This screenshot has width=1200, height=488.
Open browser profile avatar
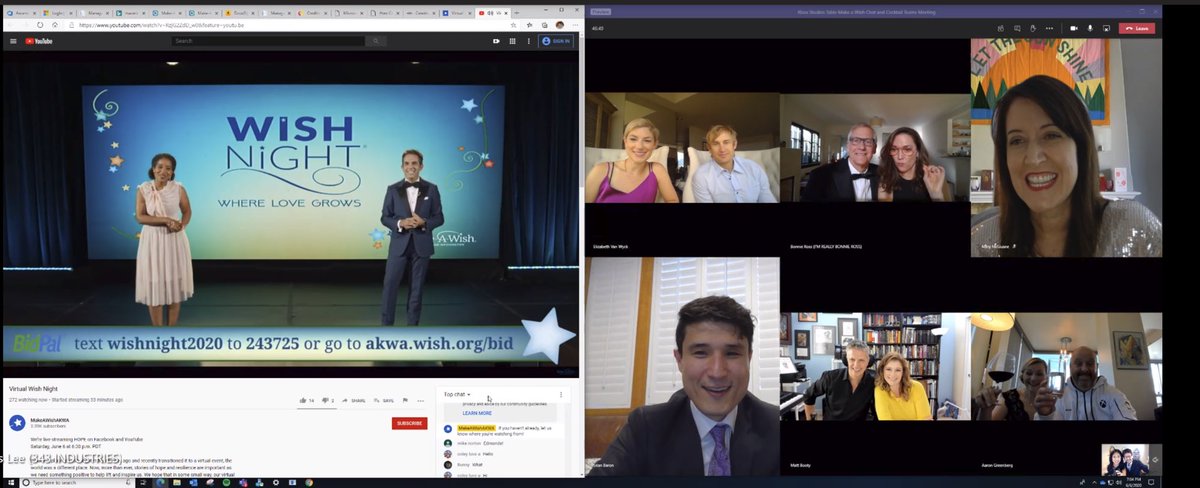(559, 24)
